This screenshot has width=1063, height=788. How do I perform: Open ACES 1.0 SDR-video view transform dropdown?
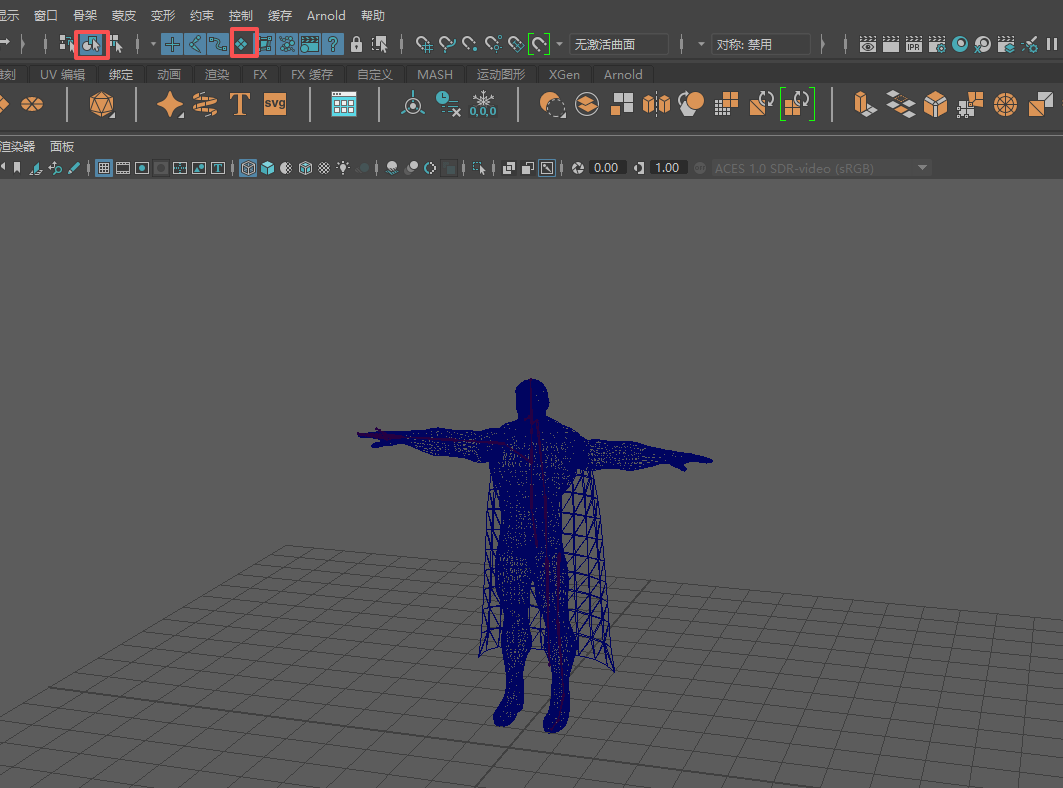click(x=821, y=168)
